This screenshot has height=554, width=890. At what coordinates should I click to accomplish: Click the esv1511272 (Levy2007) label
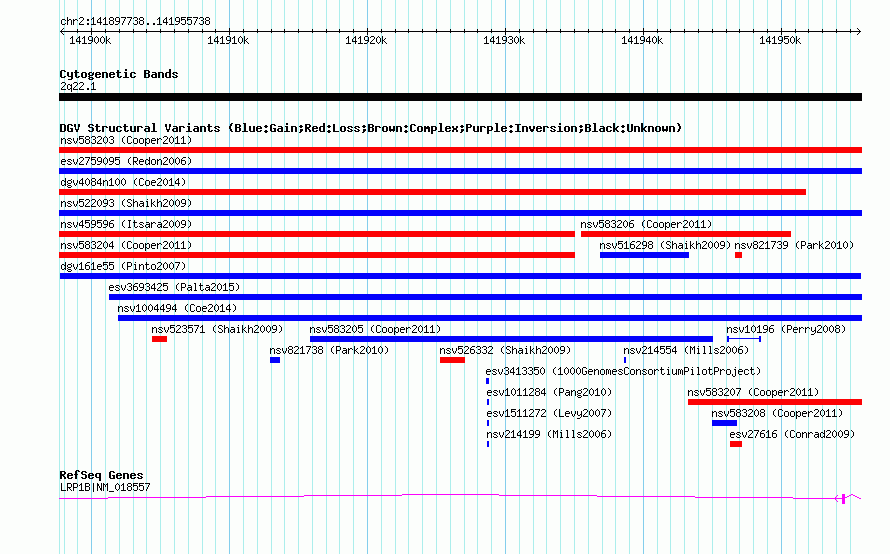(x=549, y=413)
